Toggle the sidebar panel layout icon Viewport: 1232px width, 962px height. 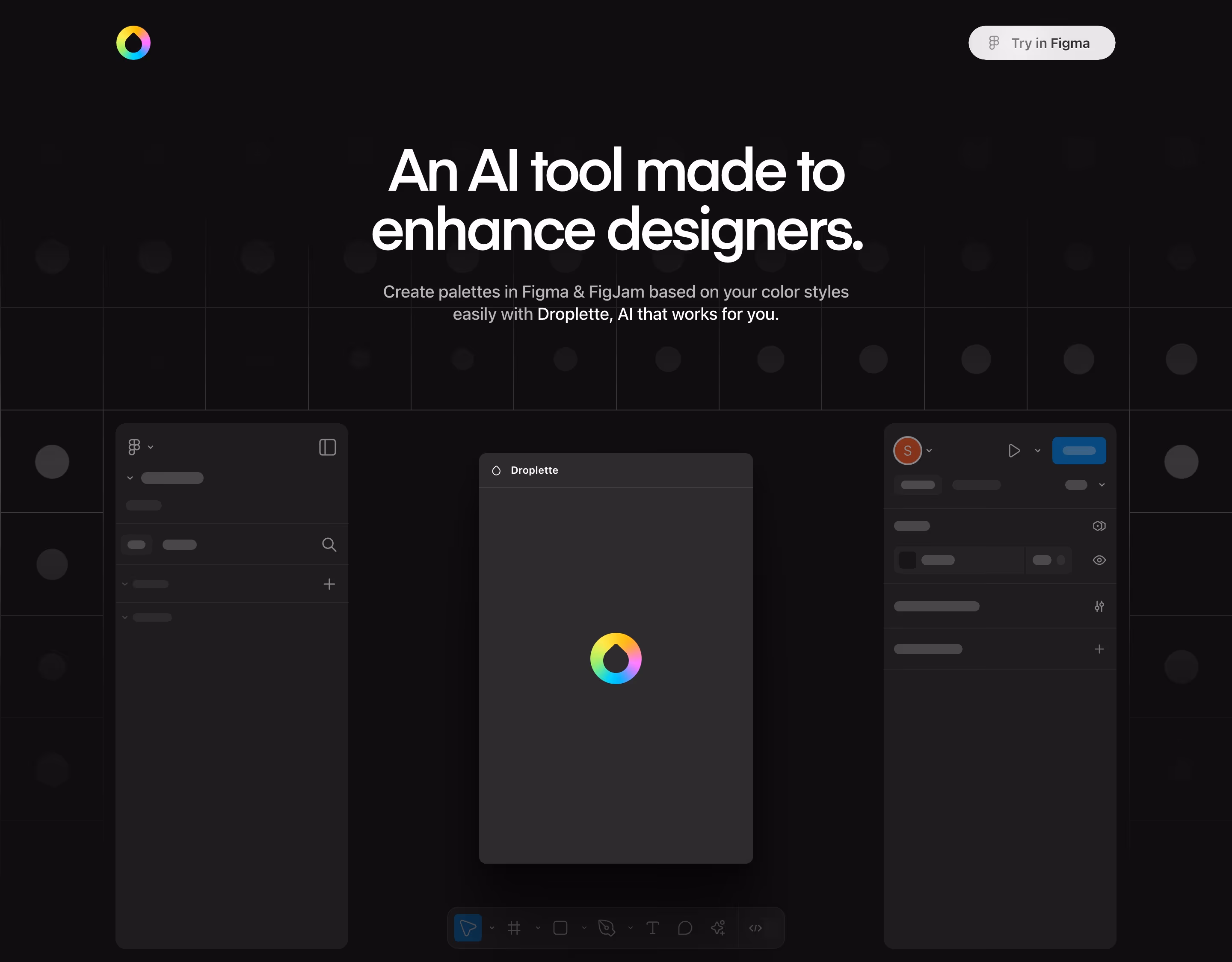pos(327,447)
